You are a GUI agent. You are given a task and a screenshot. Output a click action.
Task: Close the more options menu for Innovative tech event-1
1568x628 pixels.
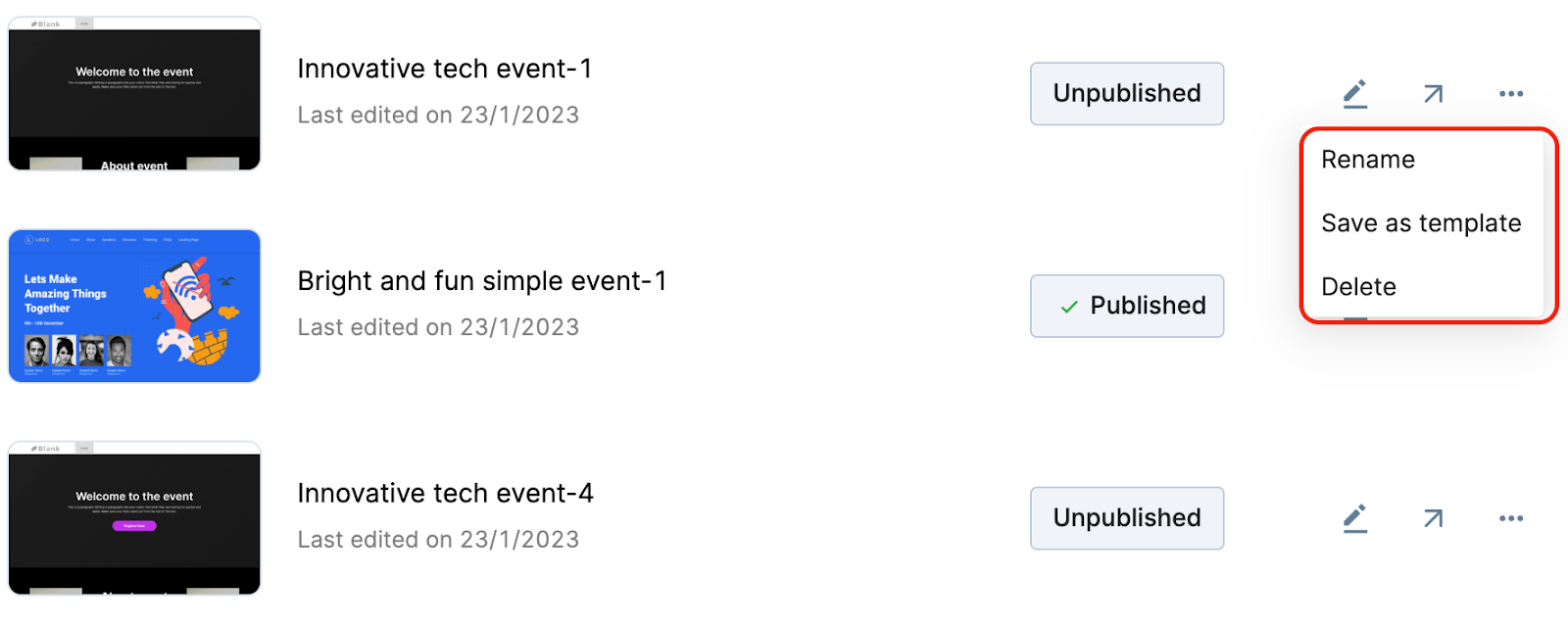[x=1510, y=94]
